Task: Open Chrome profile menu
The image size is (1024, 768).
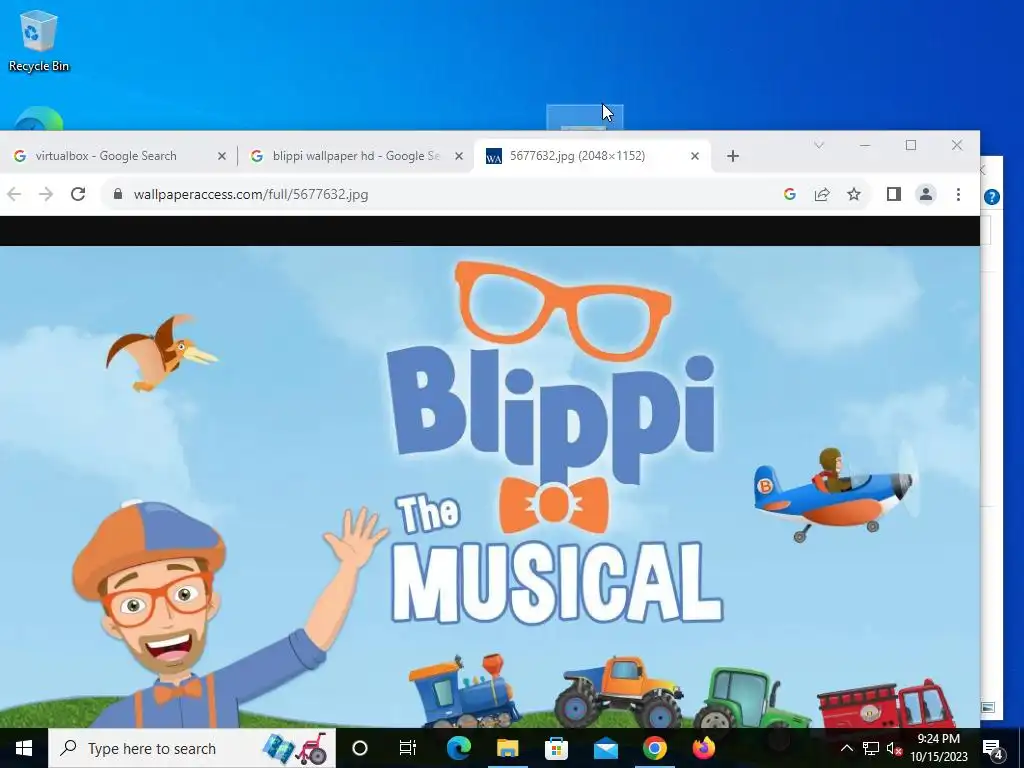Action: (x=926, y=194)
